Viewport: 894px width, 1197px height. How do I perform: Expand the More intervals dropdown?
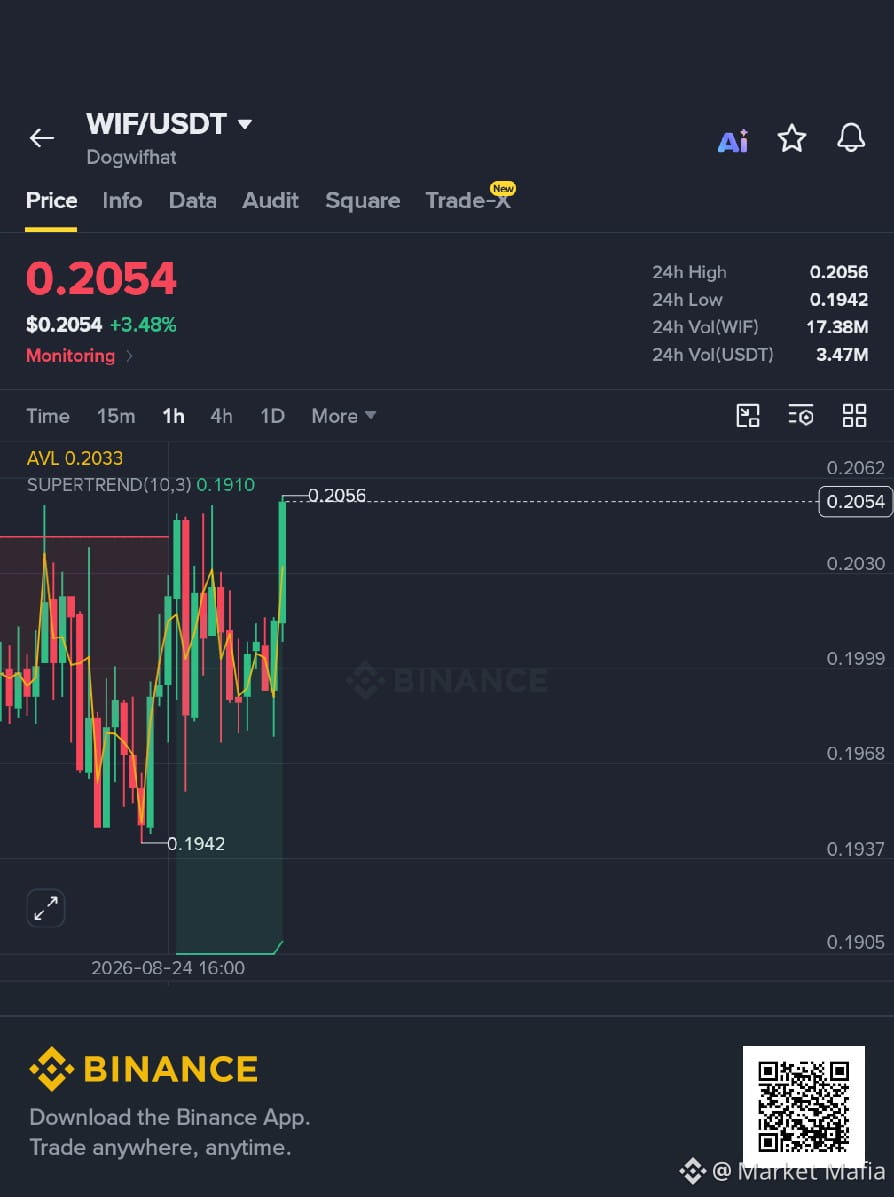coord(344,416)
